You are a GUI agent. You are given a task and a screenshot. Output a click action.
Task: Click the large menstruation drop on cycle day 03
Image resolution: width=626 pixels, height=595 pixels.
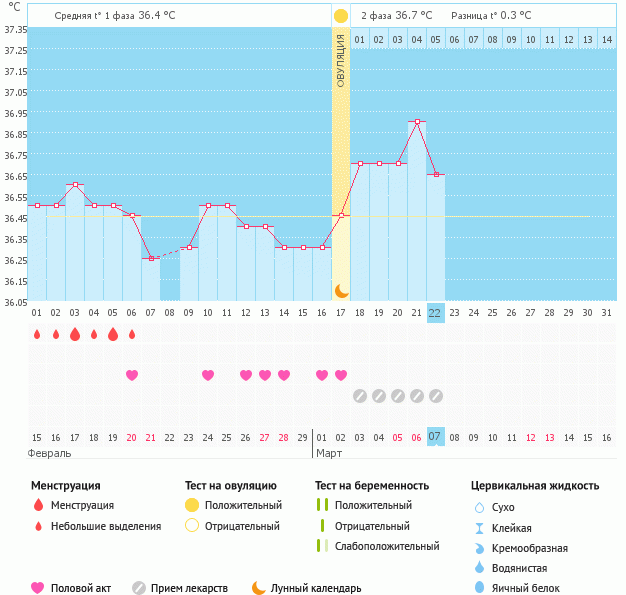pos(75,335)
